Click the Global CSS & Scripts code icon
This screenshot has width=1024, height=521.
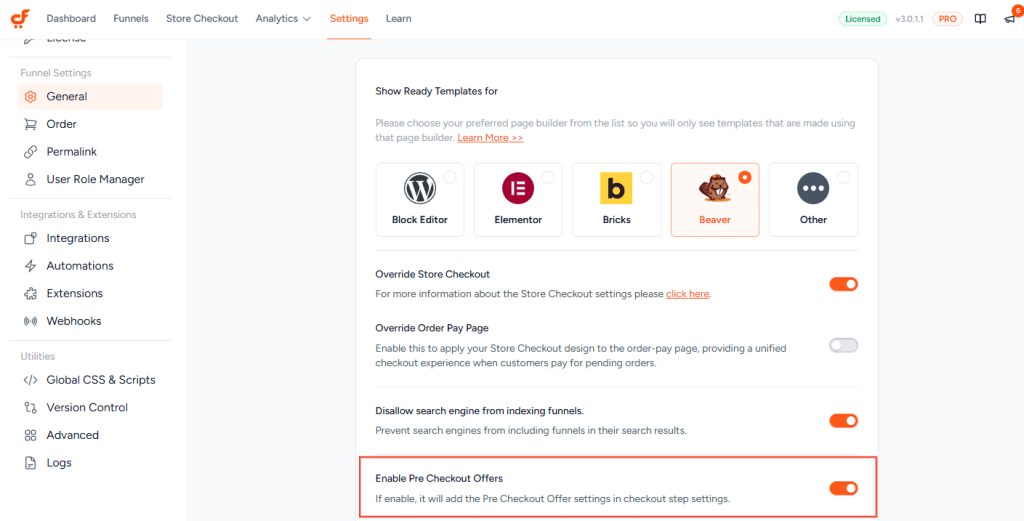point(30,380)
